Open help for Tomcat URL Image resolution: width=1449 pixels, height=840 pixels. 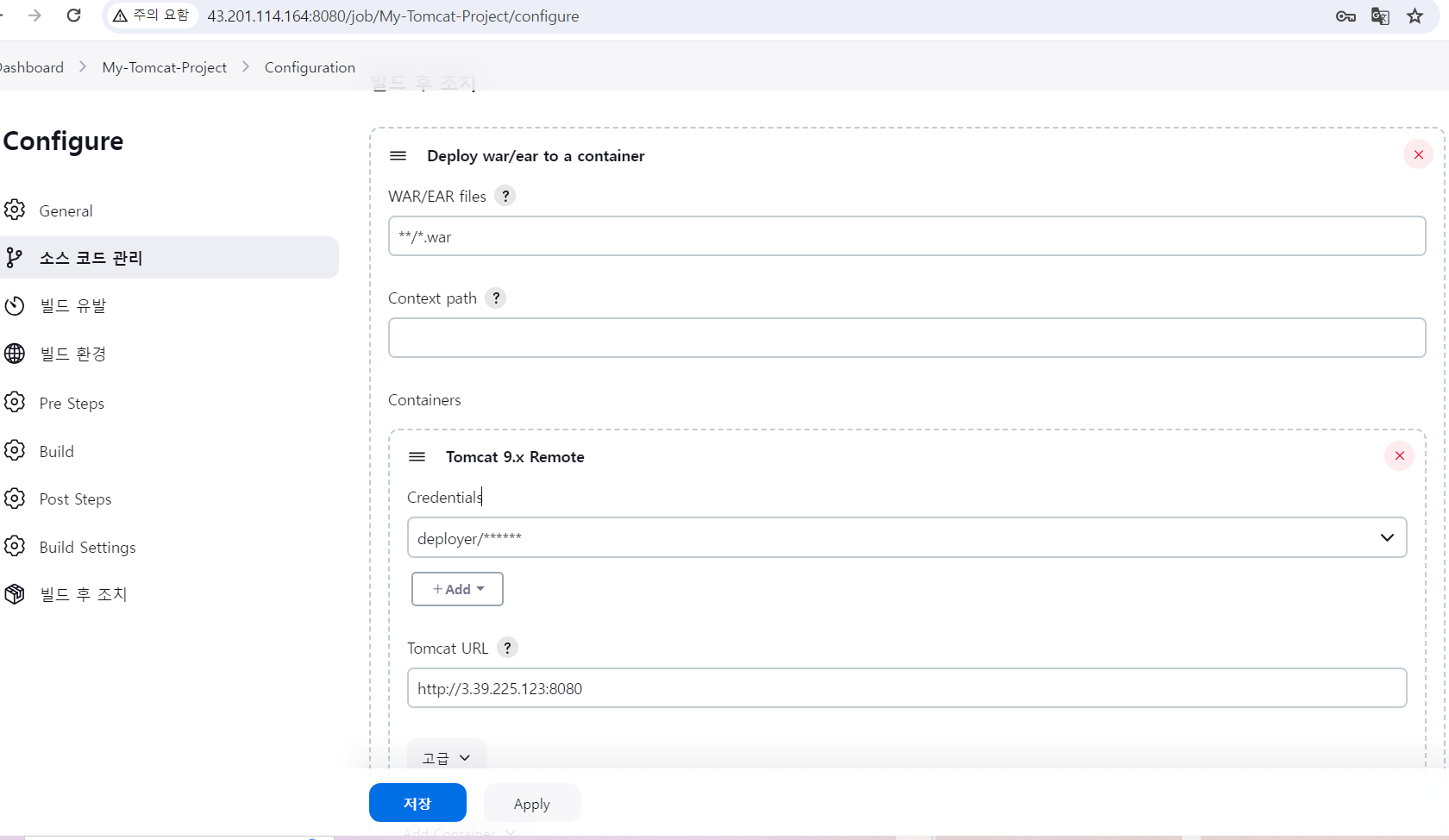[x=507, y=648]
